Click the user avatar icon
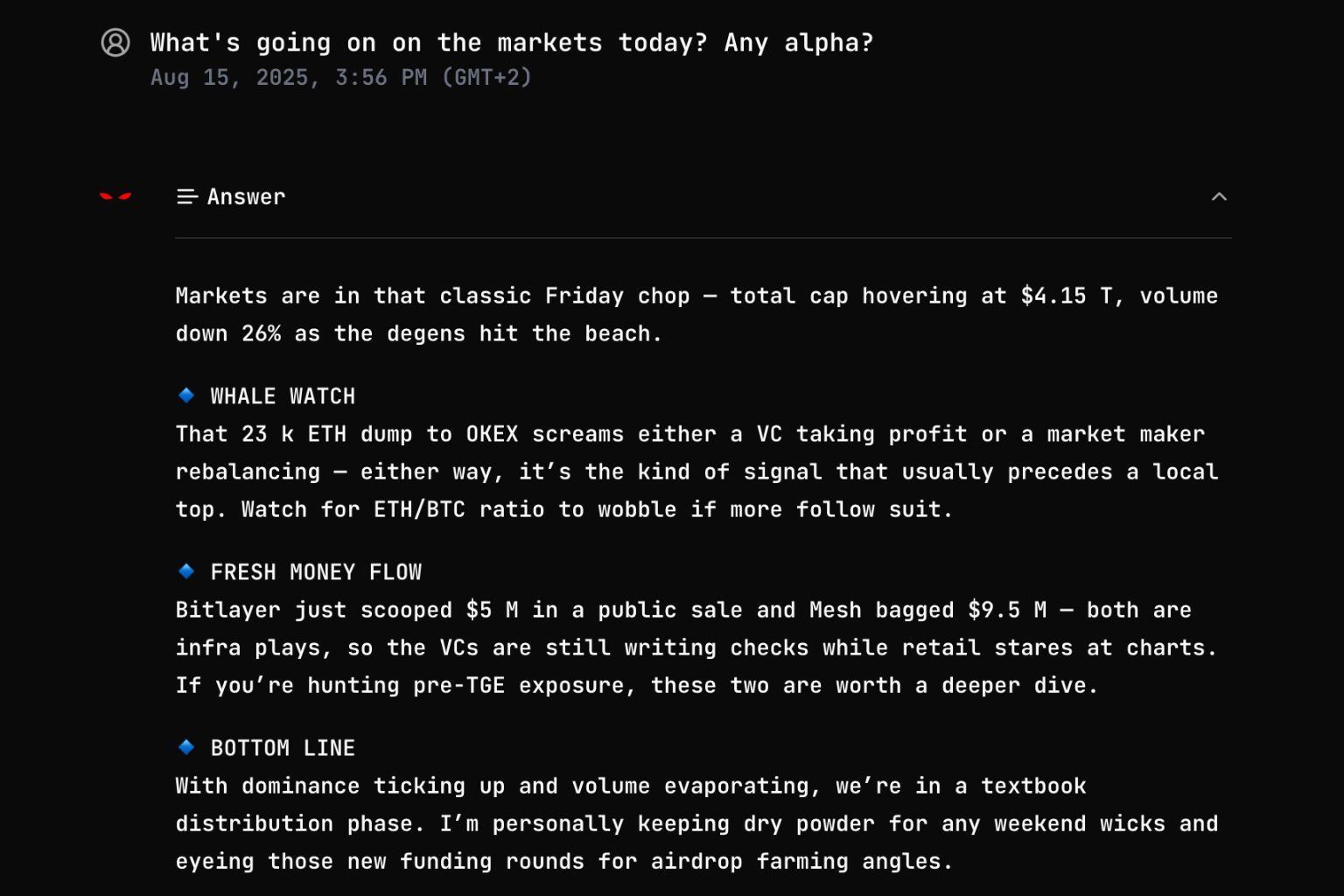Viewport: 1344px width, 896px height. tap(115, 42)
